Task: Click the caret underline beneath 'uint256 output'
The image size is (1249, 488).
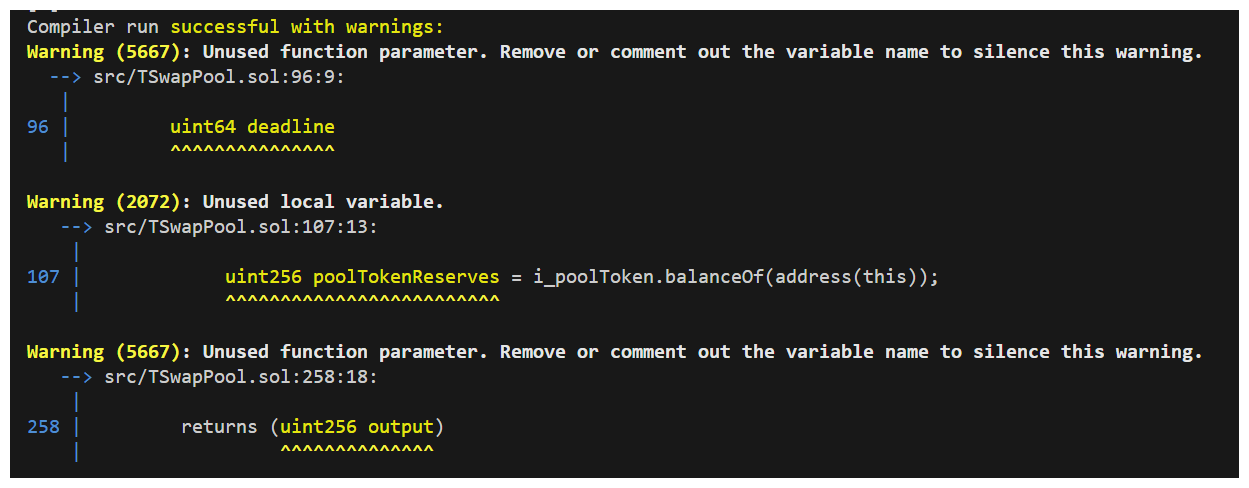Action: [357, 450]
